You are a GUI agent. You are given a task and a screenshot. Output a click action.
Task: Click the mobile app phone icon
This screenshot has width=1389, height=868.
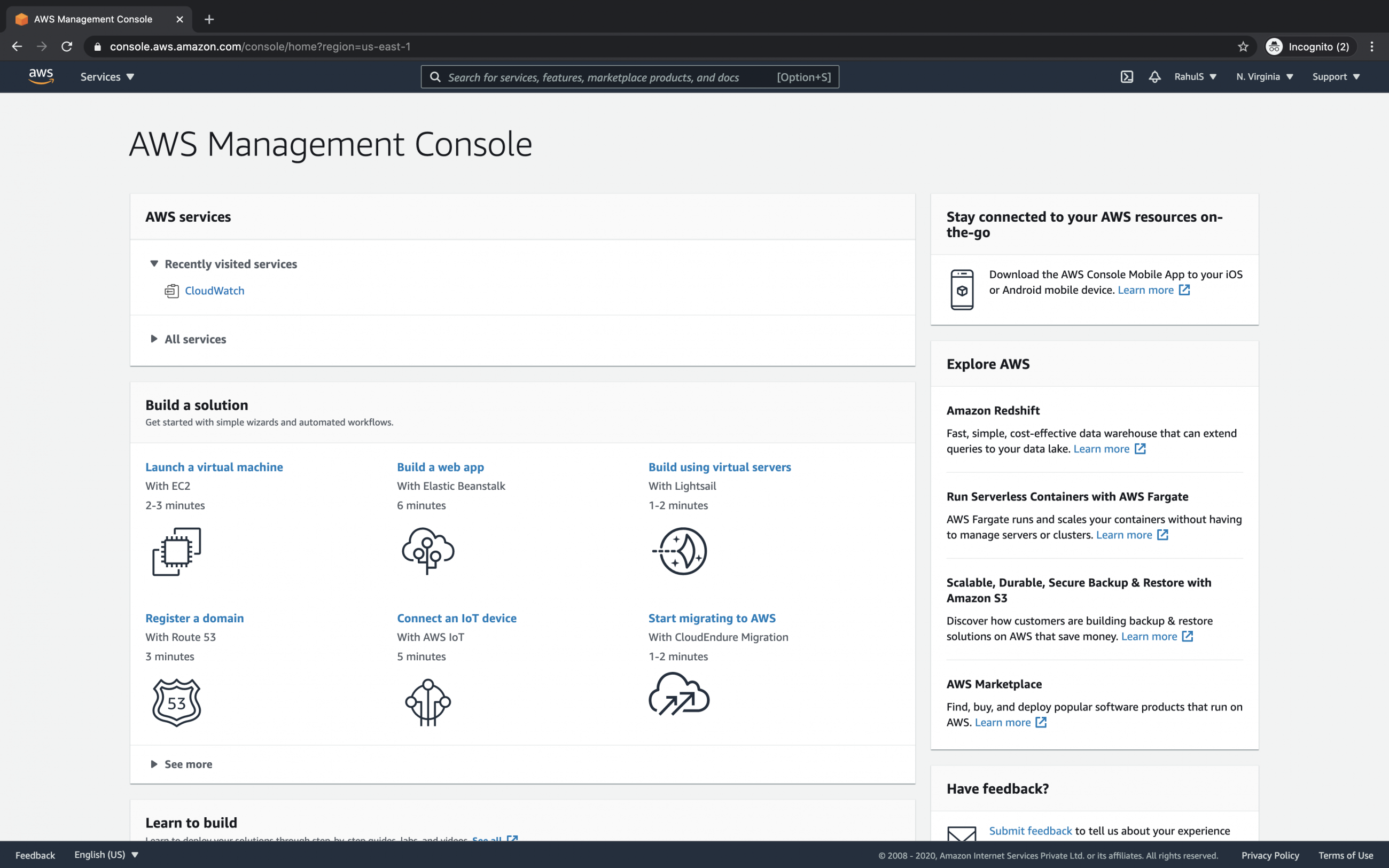tap(963, 289)
